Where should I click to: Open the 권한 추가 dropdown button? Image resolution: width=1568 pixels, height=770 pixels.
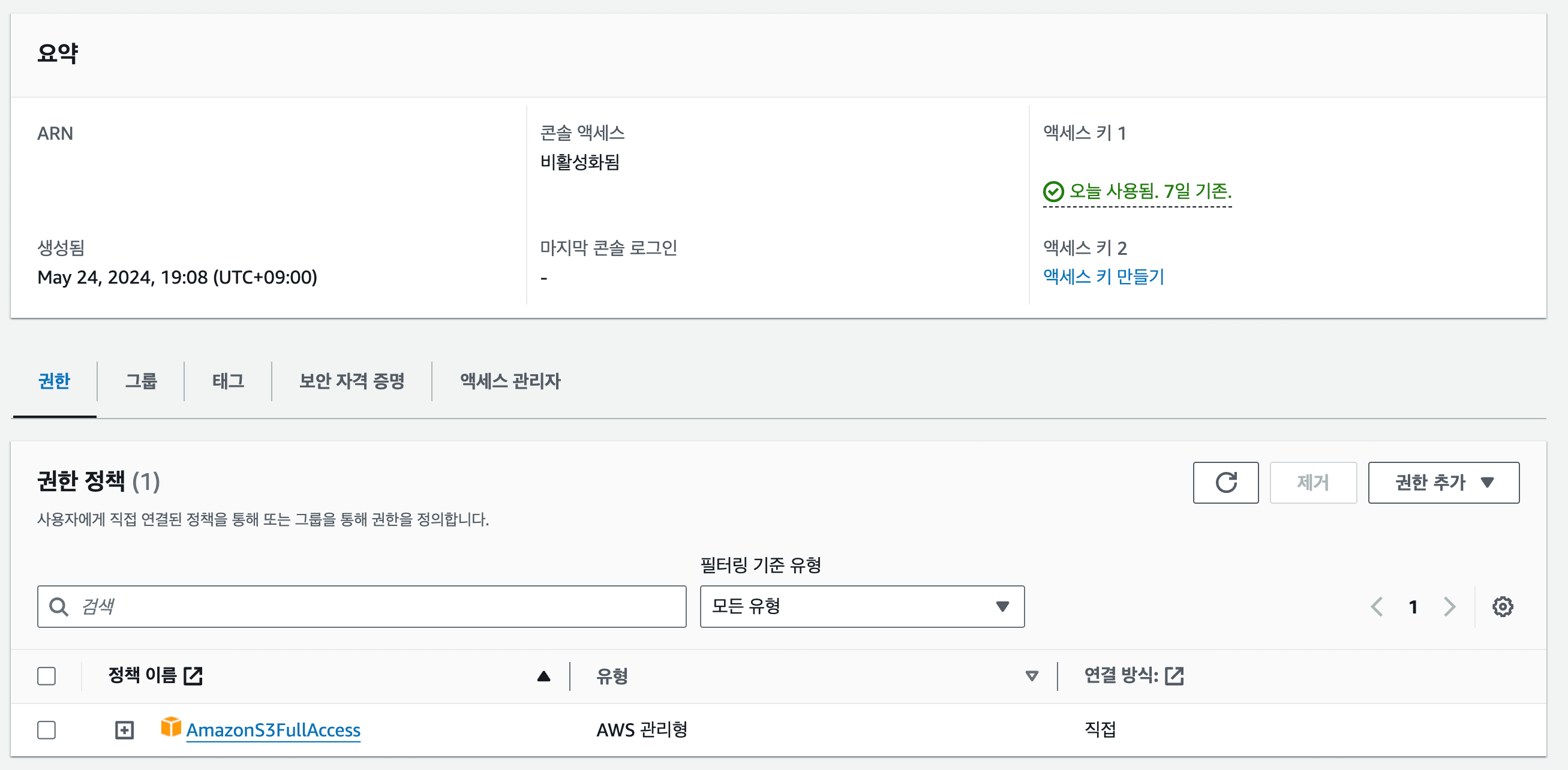point(1443,483)
